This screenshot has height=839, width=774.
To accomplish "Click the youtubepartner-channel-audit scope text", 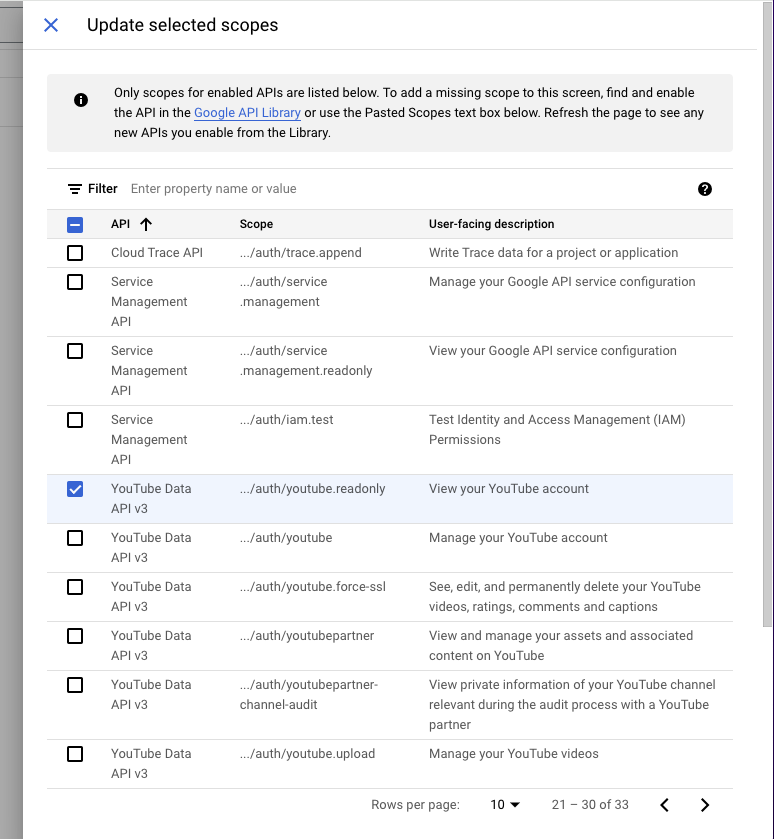I will pos(309,695).
